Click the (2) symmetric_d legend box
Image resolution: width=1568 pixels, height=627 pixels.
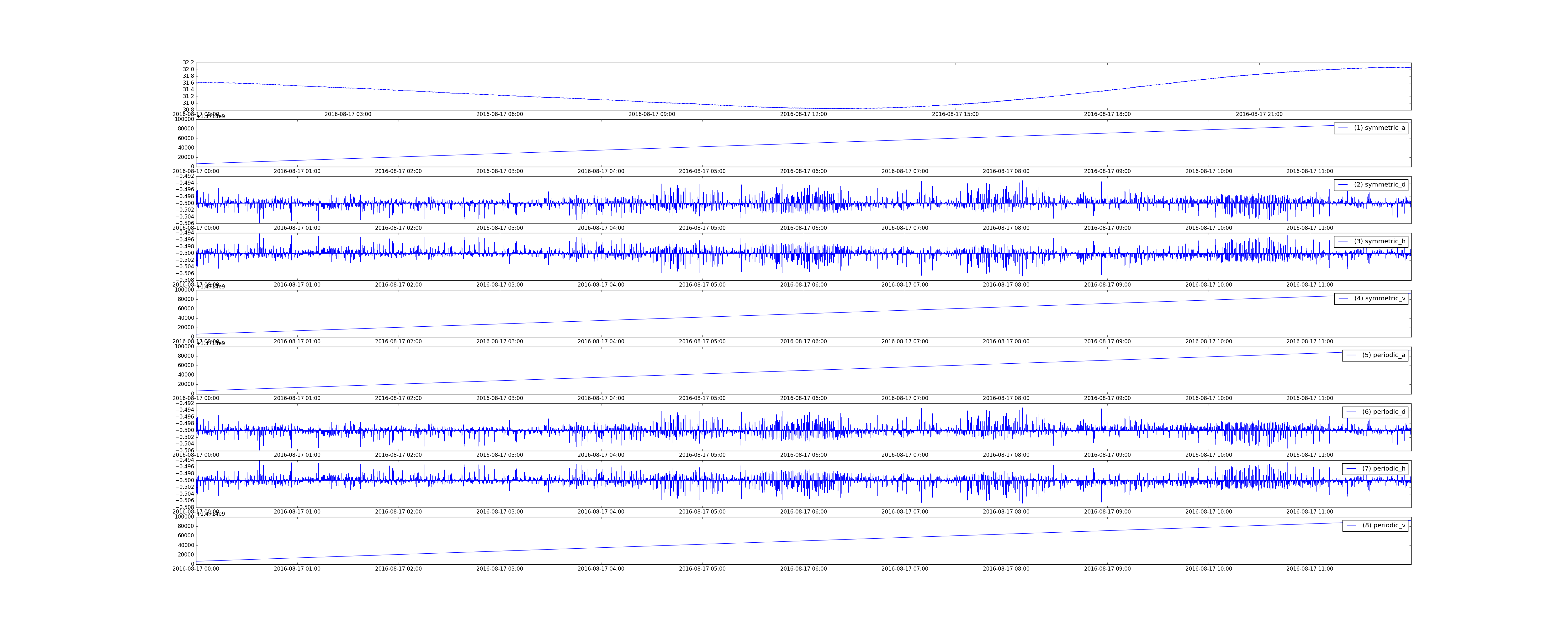1371,184
